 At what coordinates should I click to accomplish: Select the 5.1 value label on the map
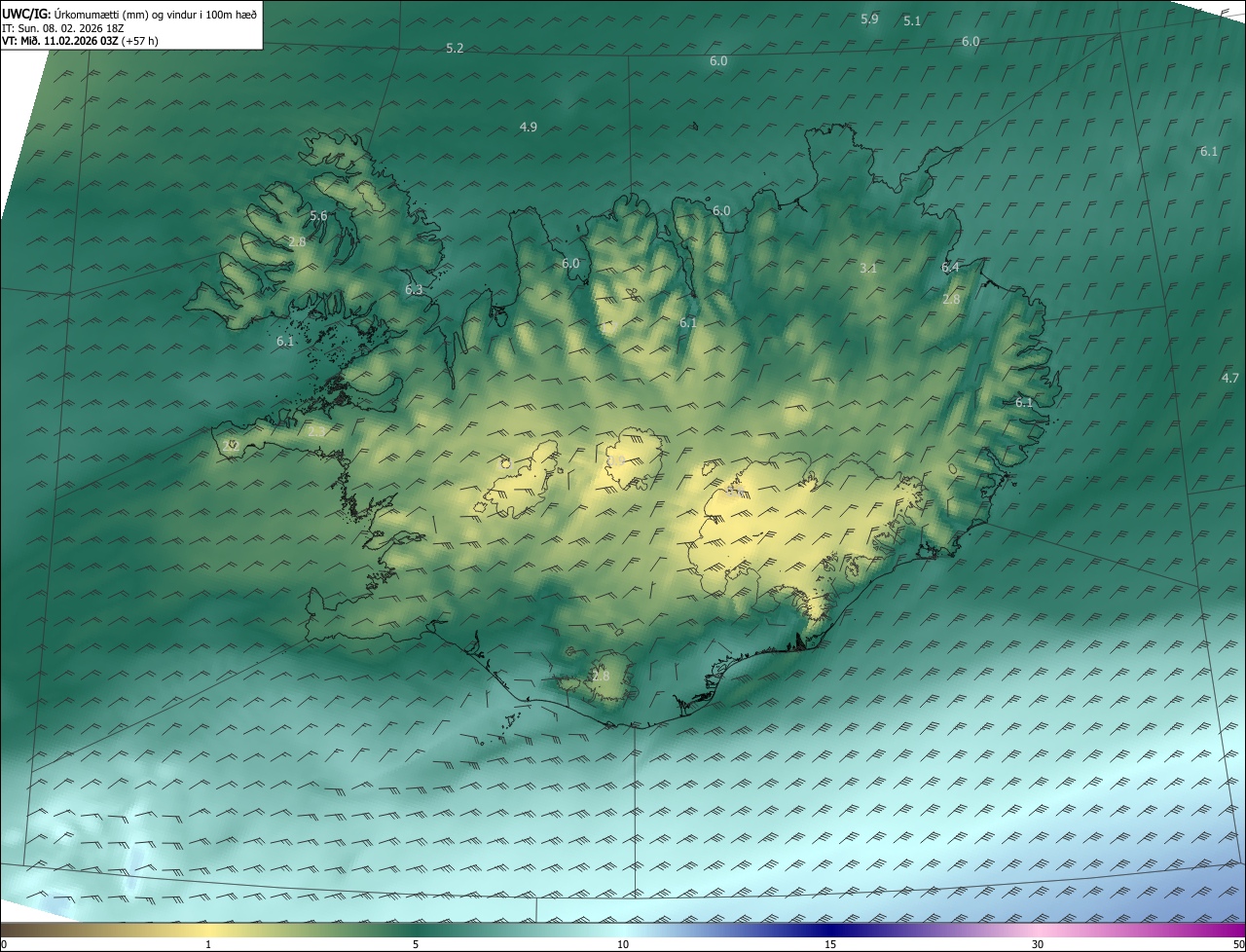pyautogui.click(x=912, y=21)
